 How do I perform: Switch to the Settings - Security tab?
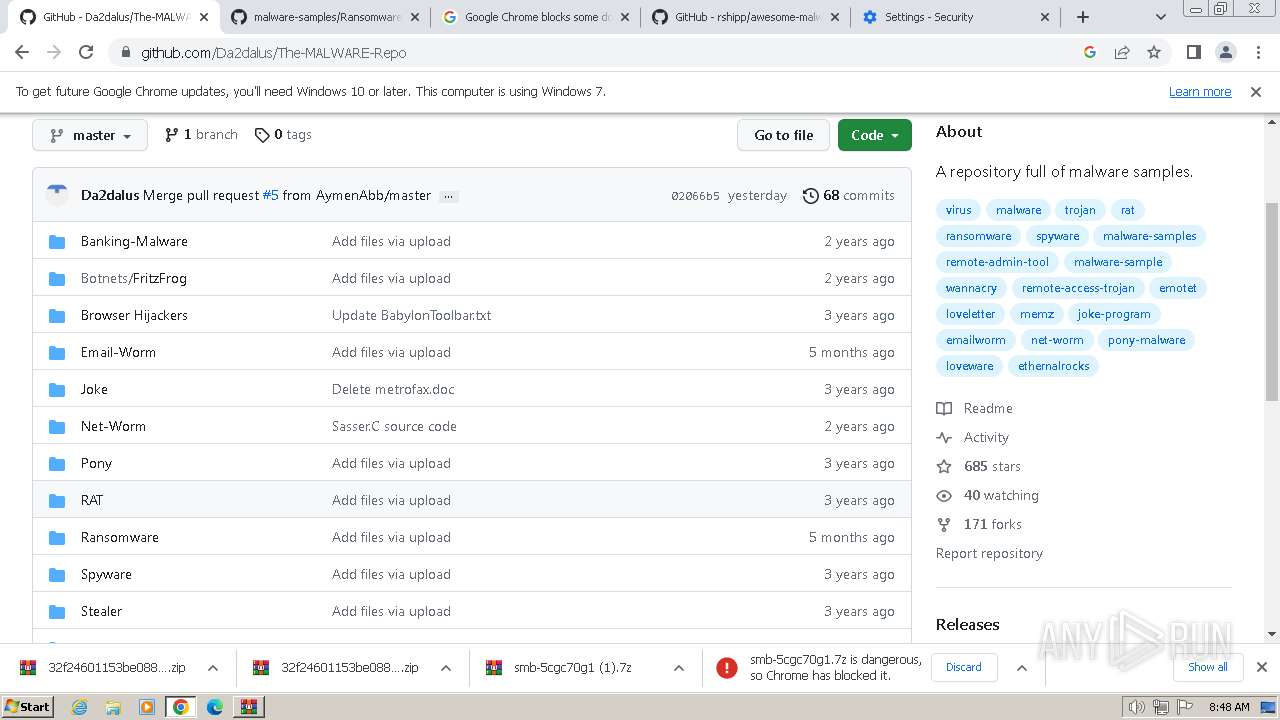pos(957,17)
